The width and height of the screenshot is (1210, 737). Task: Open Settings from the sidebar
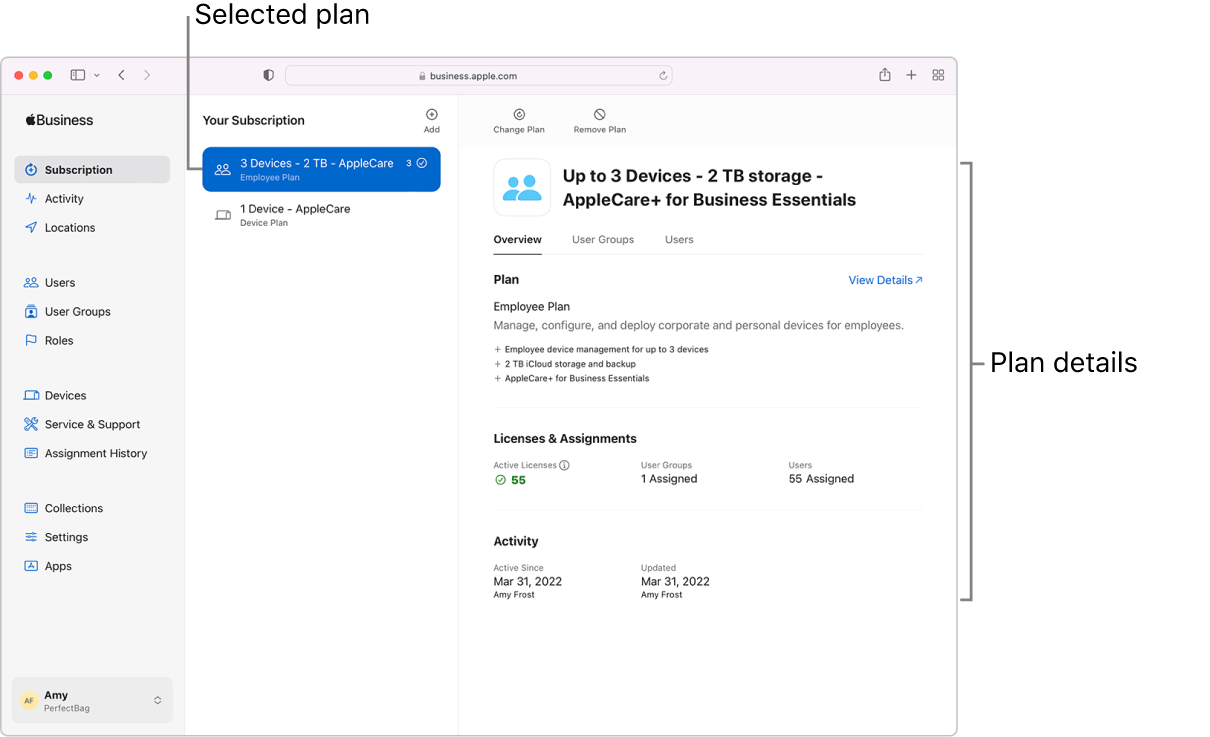coord(64,537)
